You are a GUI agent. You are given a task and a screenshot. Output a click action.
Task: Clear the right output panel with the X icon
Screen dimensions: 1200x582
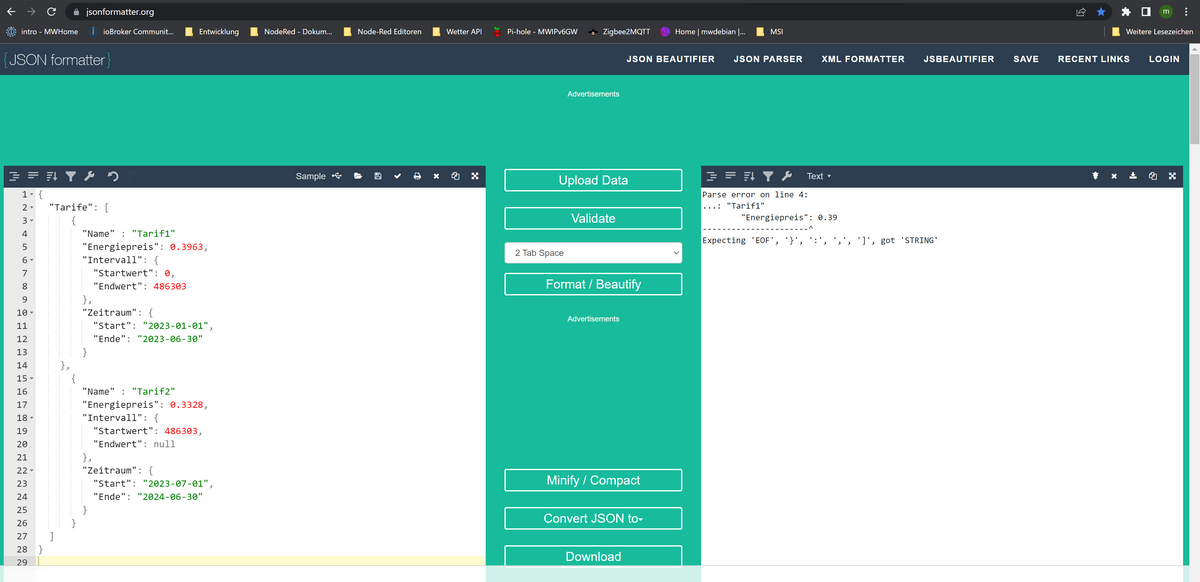[1114, 176]
